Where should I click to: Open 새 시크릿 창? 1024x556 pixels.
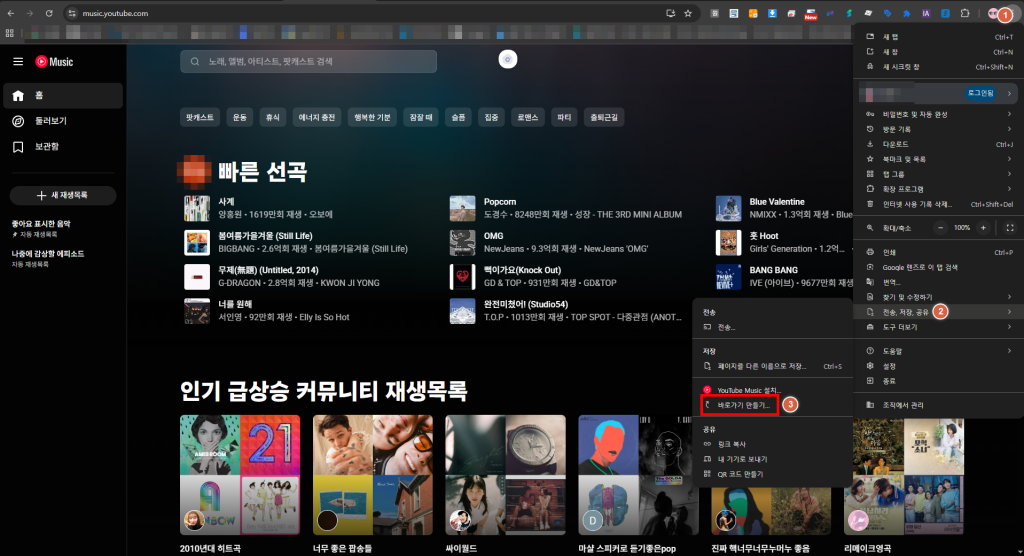click(938, 67)
